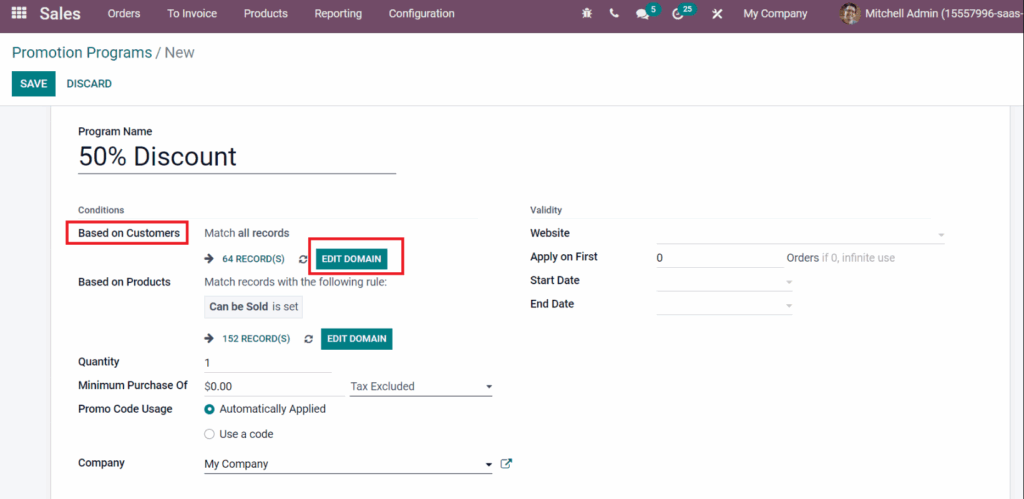This screenshot has width=1024, height=499.
Task: Click the debug bug icon
Action: 586,14
